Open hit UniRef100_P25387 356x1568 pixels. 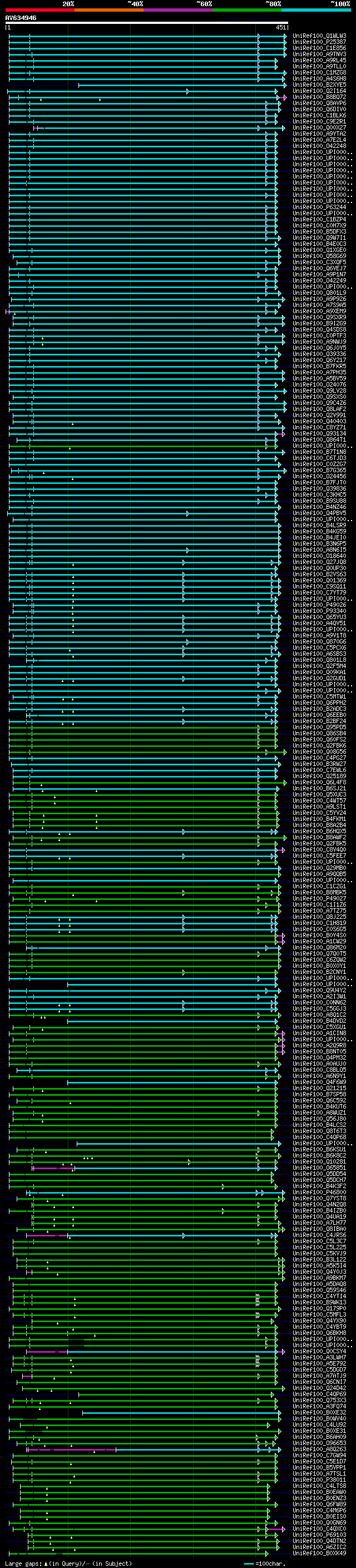[x=319, y=42]
